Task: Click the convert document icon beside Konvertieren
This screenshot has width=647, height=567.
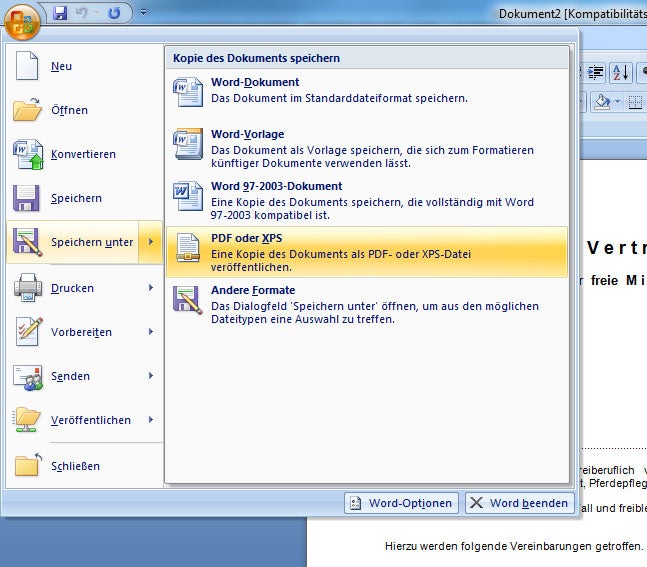Action: pos(28,154)
